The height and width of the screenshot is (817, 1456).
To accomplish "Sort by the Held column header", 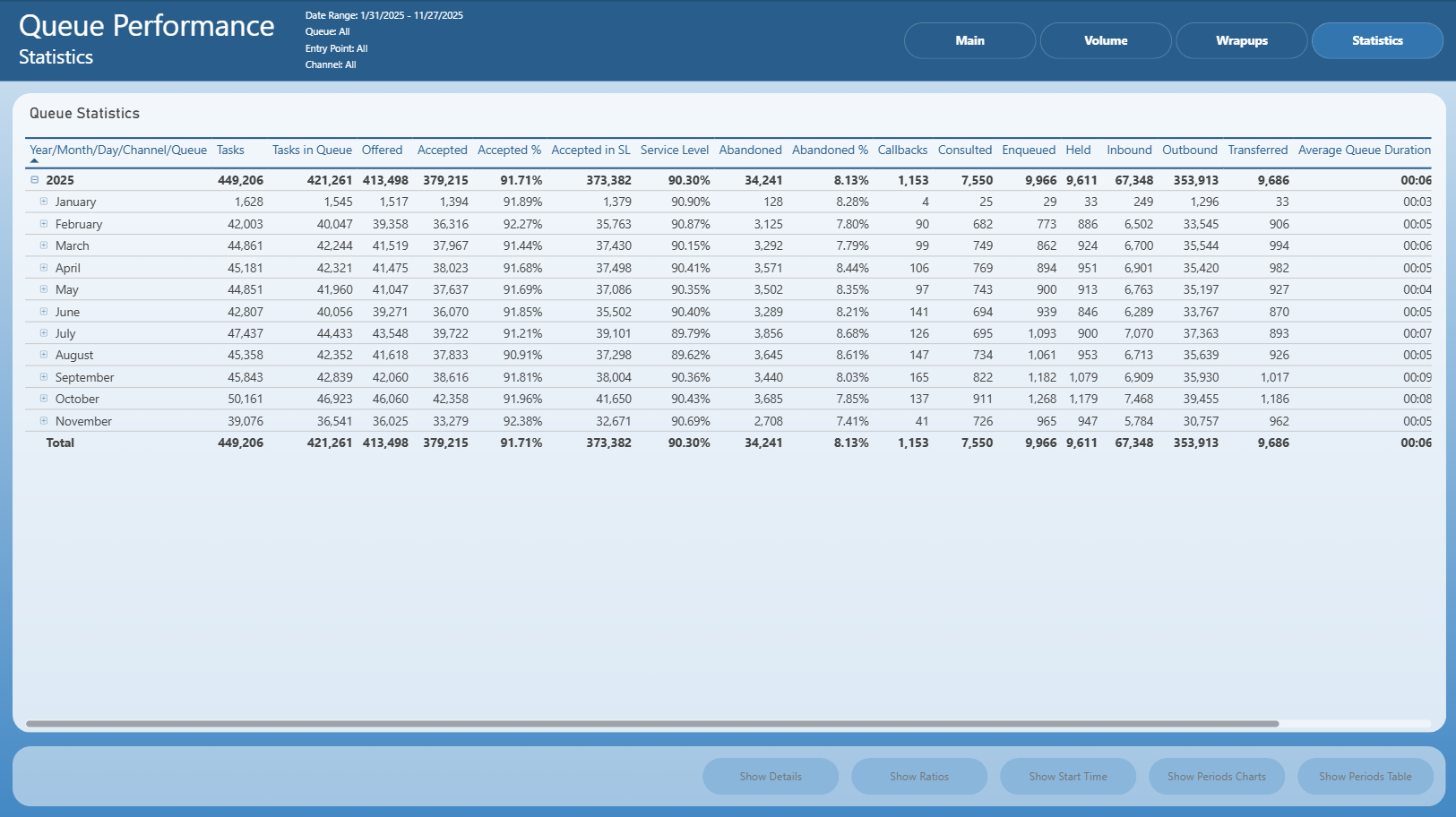I will (1078, 150).
